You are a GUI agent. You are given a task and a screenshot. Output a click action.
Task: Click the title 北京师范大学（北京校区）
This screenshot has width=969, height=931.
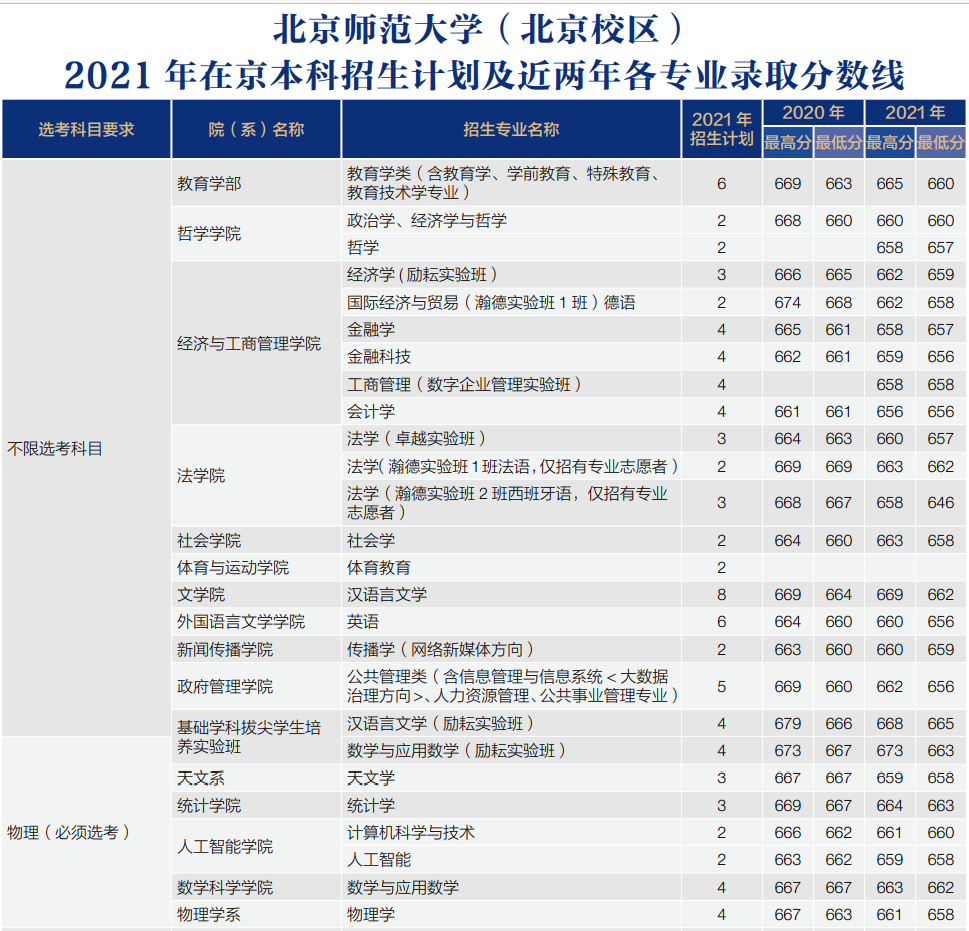coord(479,29)
